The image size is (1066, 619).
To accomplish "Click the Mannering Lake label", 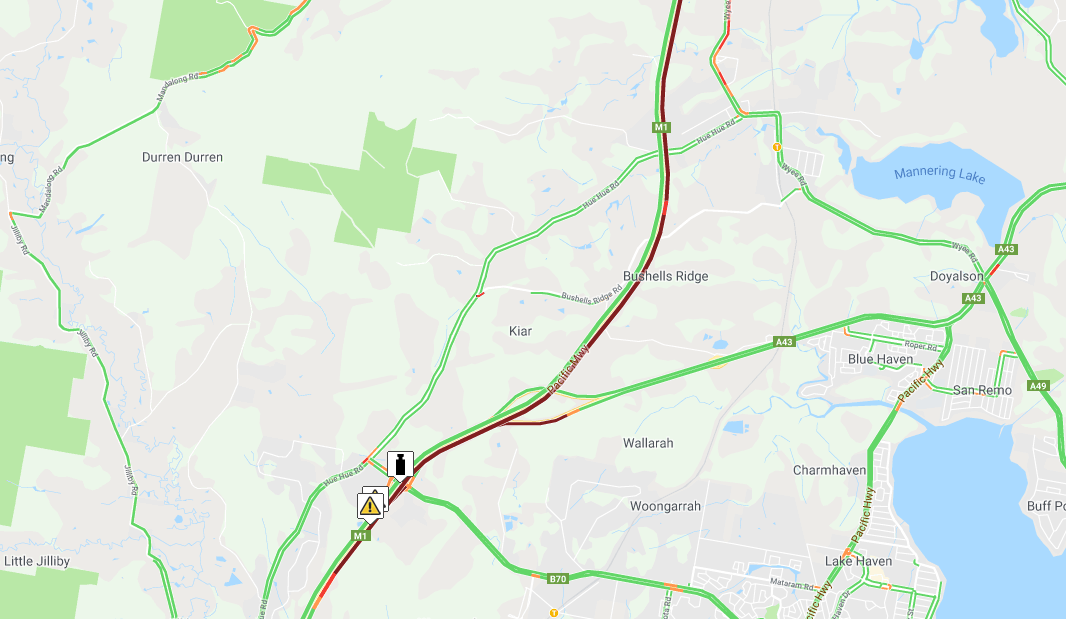I will coord(940,174).
